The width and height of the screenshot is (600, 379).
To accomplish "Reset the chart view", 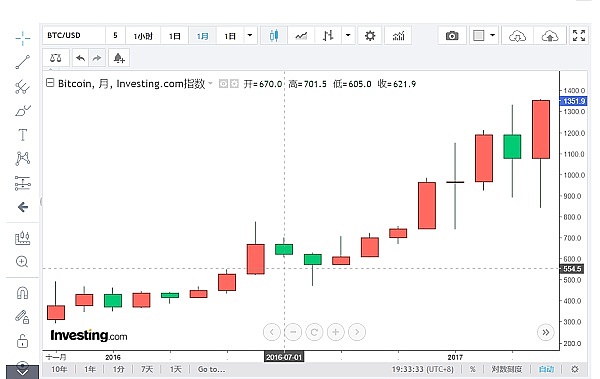I will (x=314, y=332).
